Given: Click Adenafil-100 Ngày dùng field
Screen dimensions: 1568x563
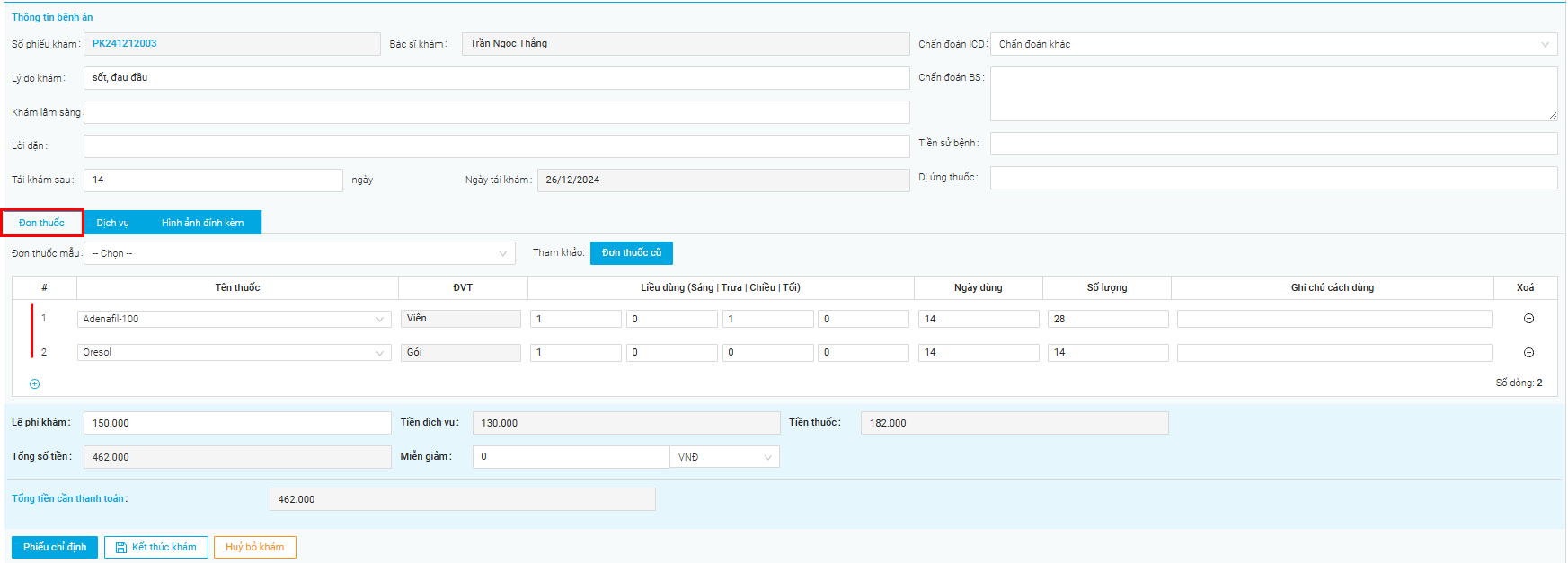Looking at the screenshot, I should coord(979,319).
